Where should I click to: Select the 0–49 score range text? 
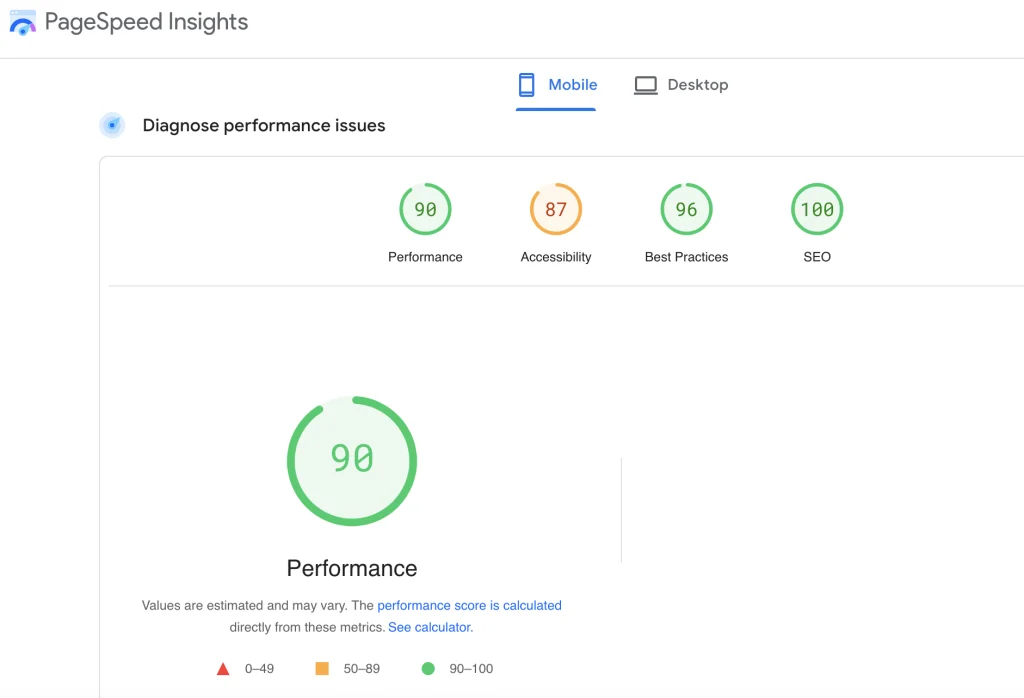tap(259, 669)
